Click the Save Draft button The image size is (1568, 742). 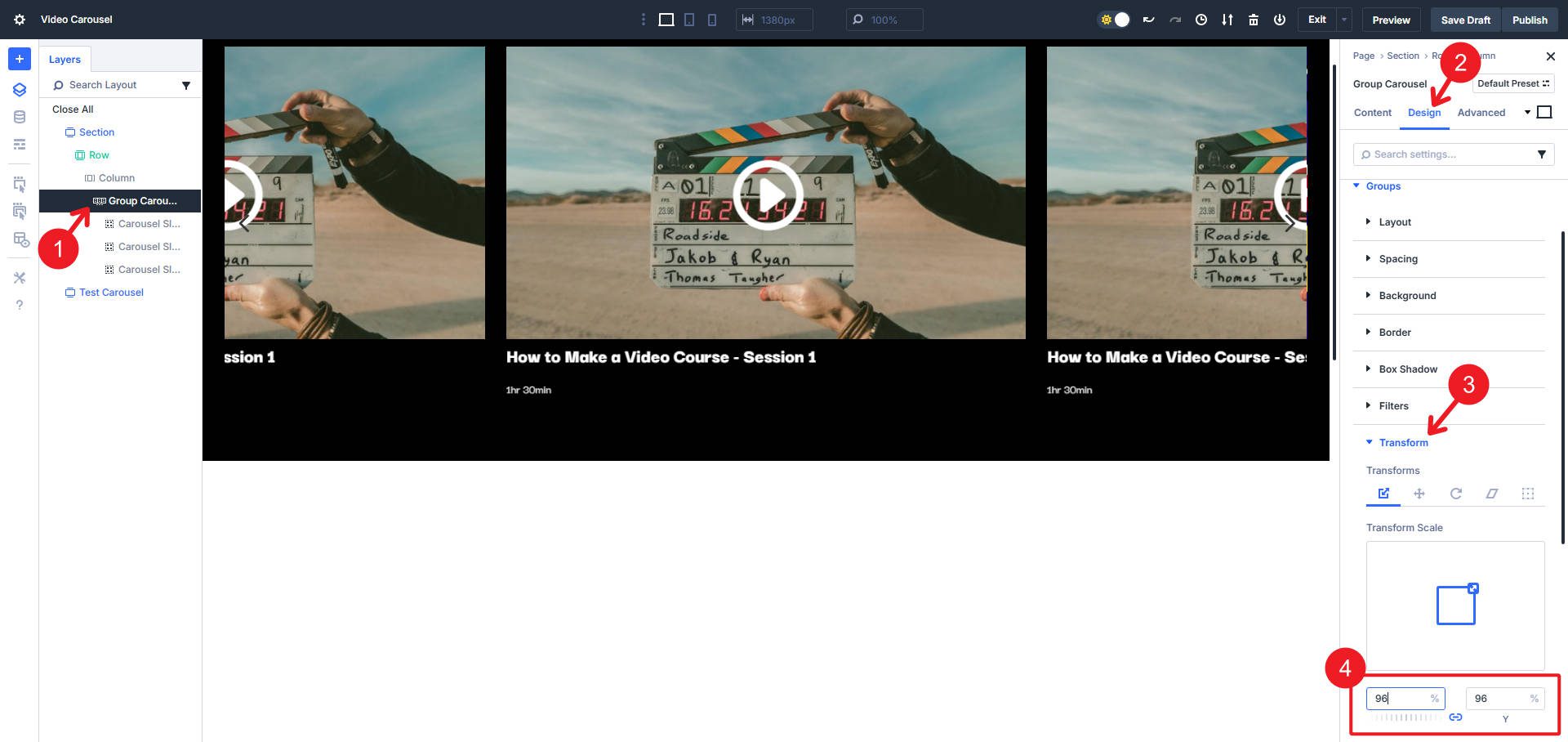[x=1465, y=20]
